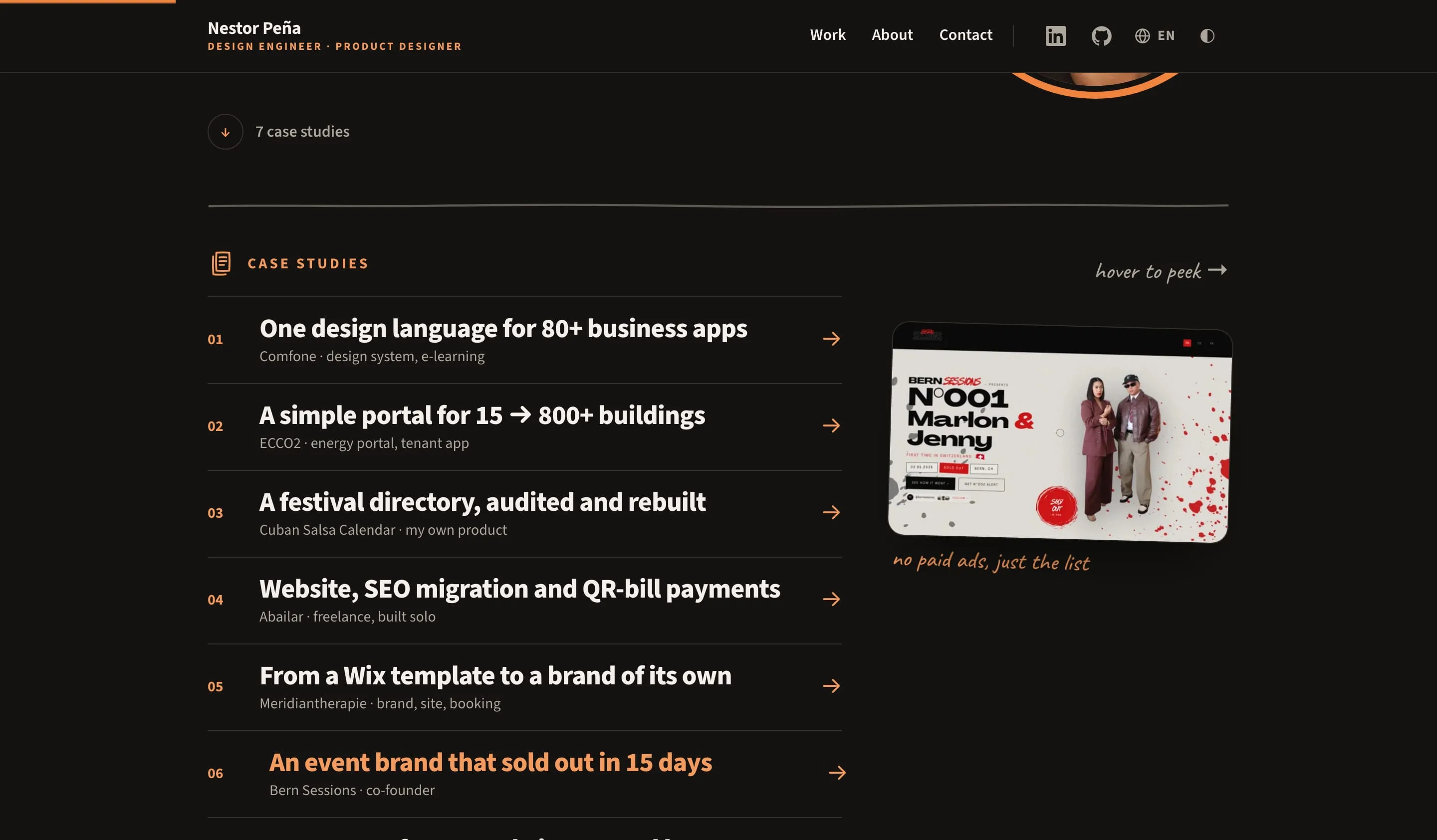Click the "hover to peek" handwritten note

click(1161, 271)
